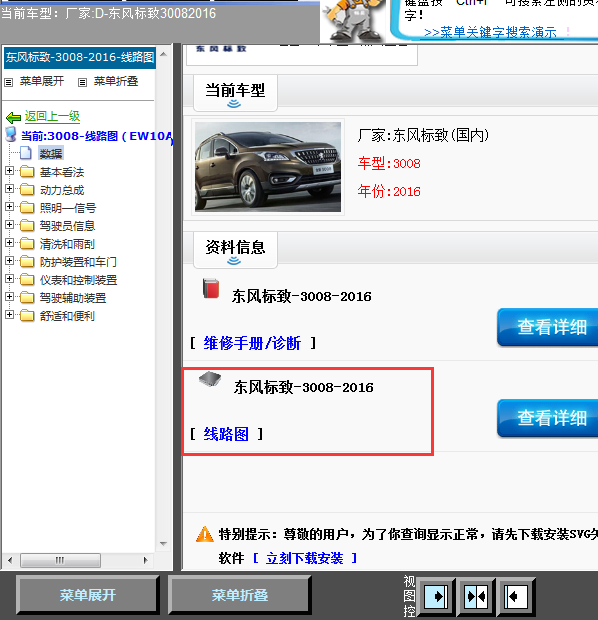Click 查看详细 button for 维修手册
The image size is (598, 620).
tap(548, 327)
